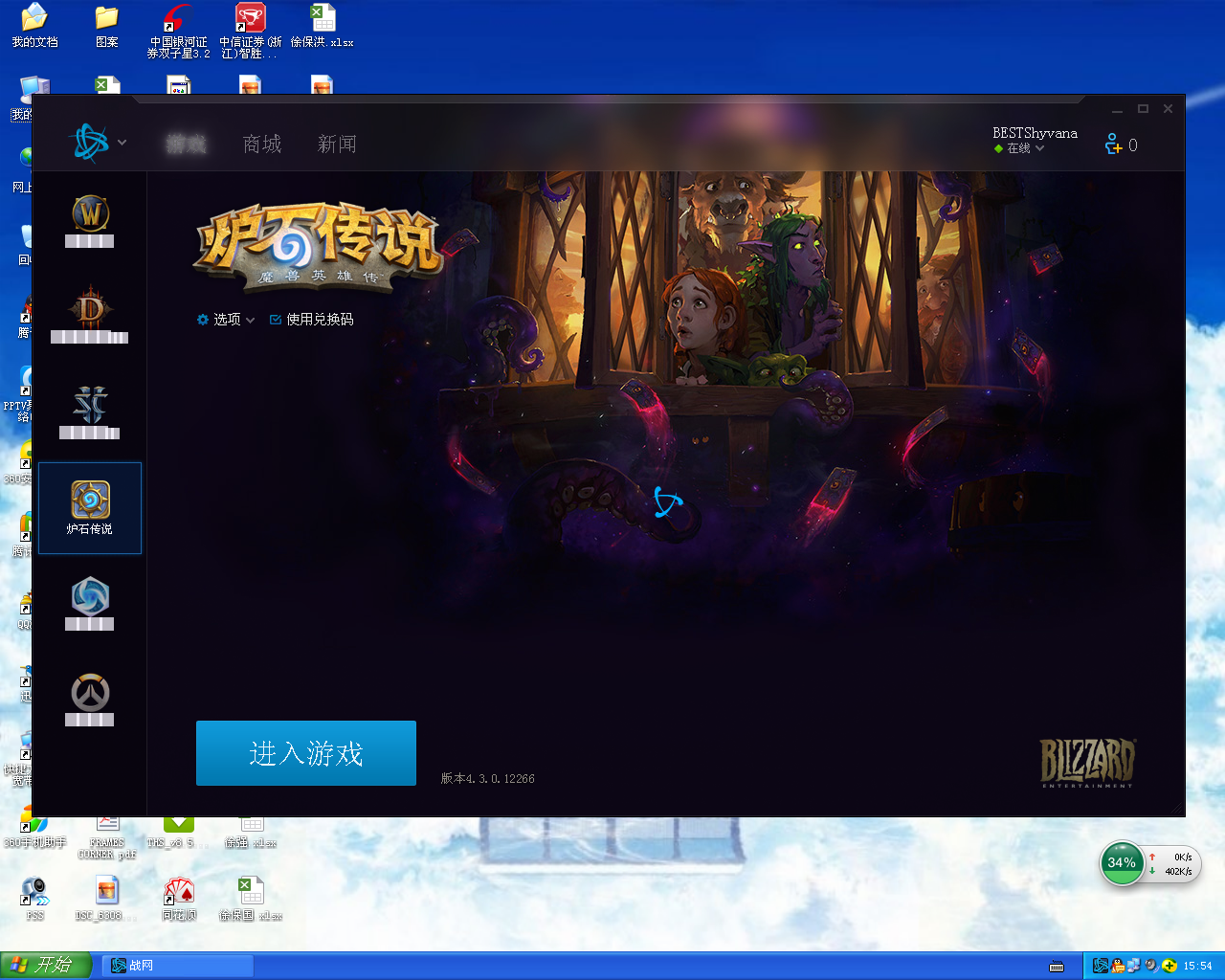Click the network speed 402K/s widget
The height and width of the screenshot is (980, 1225).
1171,864
